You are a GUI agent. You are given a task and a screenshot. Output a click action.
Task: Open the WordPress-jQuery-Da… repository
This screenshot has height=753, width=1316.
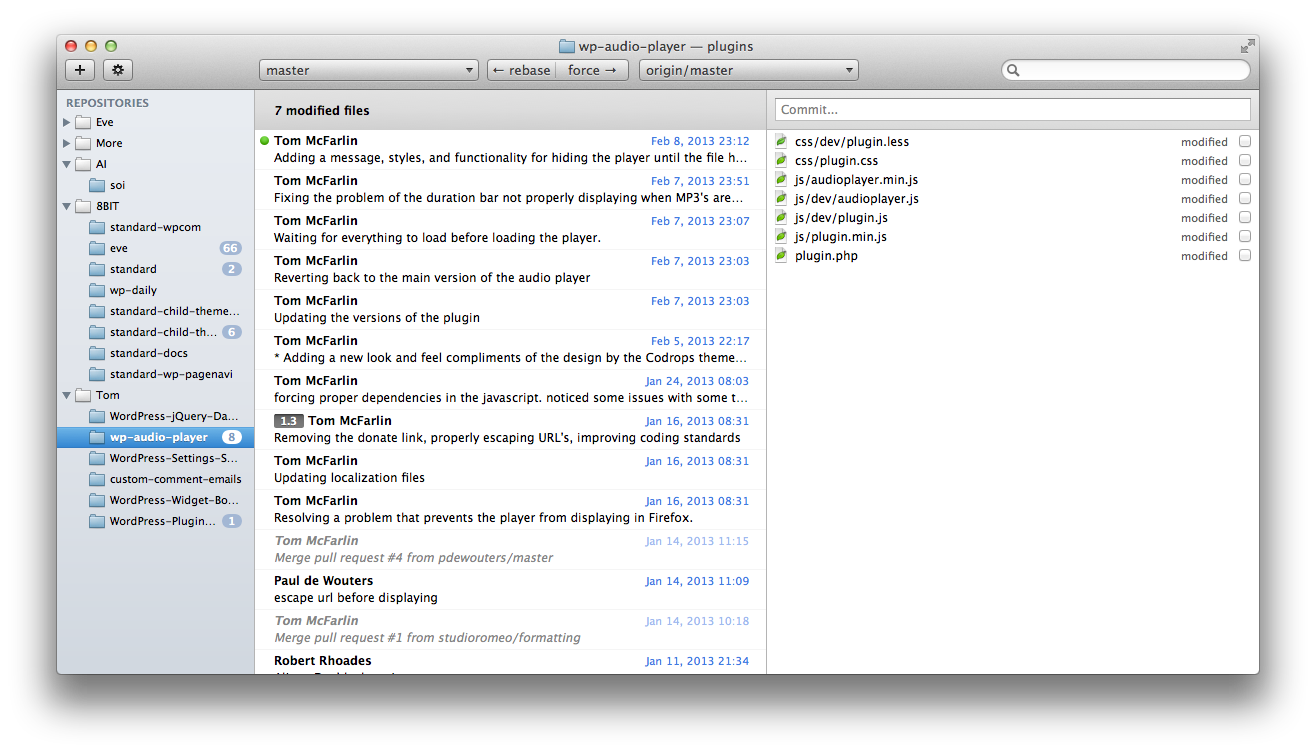[155, 416]
